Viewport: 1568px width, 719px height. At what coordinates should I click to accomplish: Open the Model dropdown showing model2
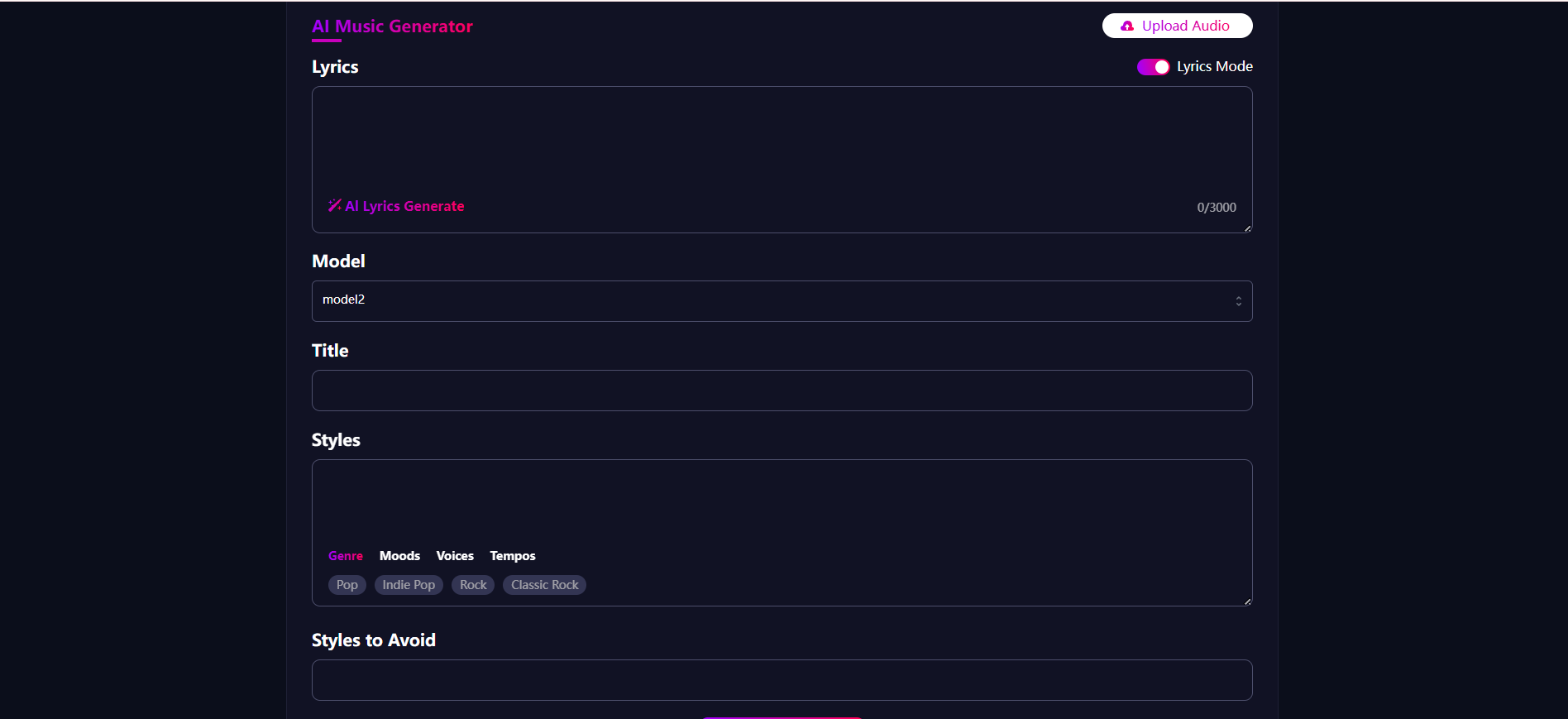[782, 301]
